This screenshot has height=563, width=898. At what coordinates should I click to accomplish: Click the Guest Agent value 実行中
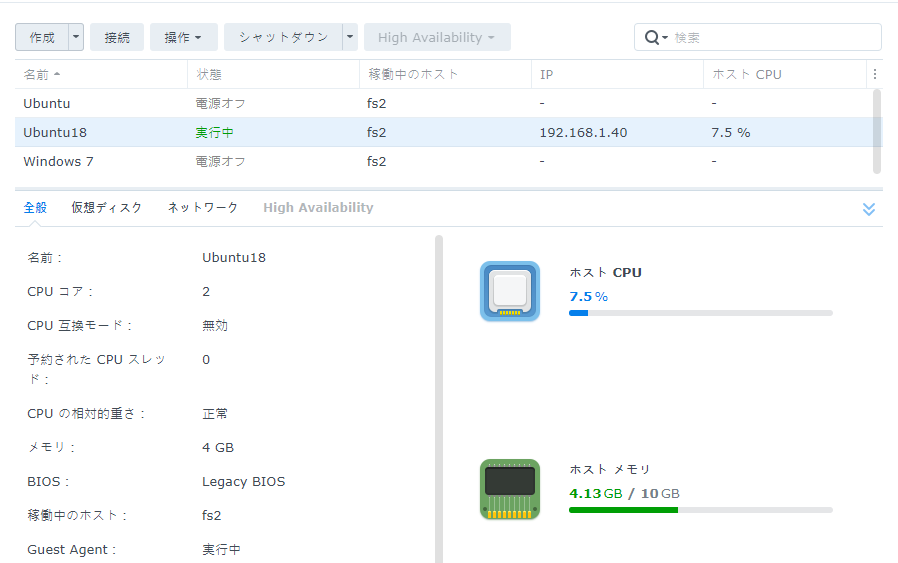221,550
